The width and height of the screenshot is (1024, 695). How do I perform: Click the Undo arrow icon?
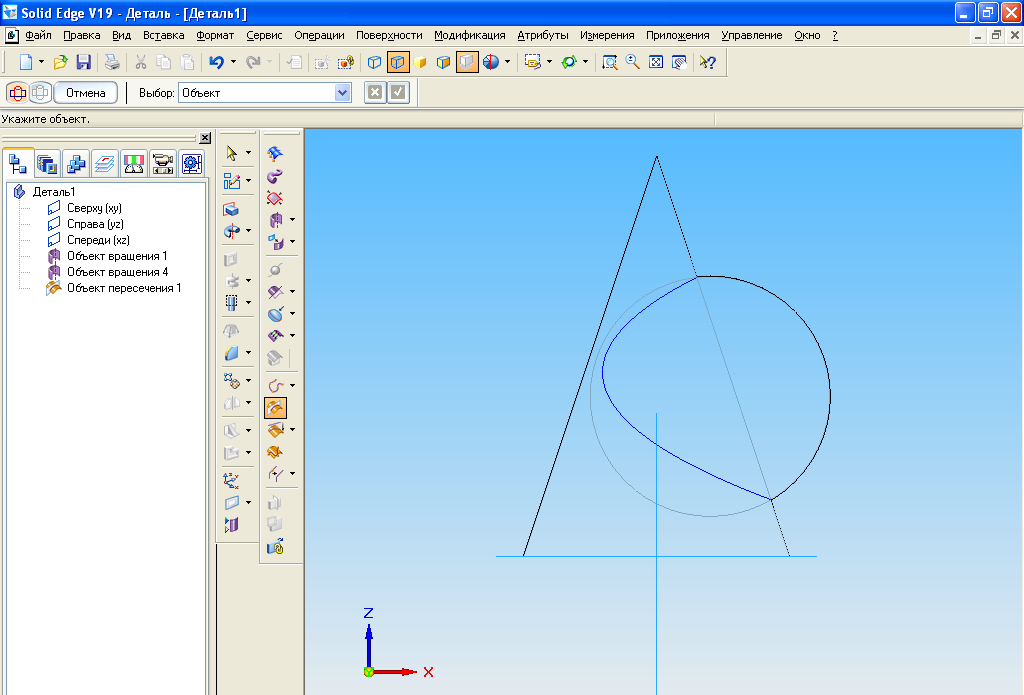click(216, 62)
